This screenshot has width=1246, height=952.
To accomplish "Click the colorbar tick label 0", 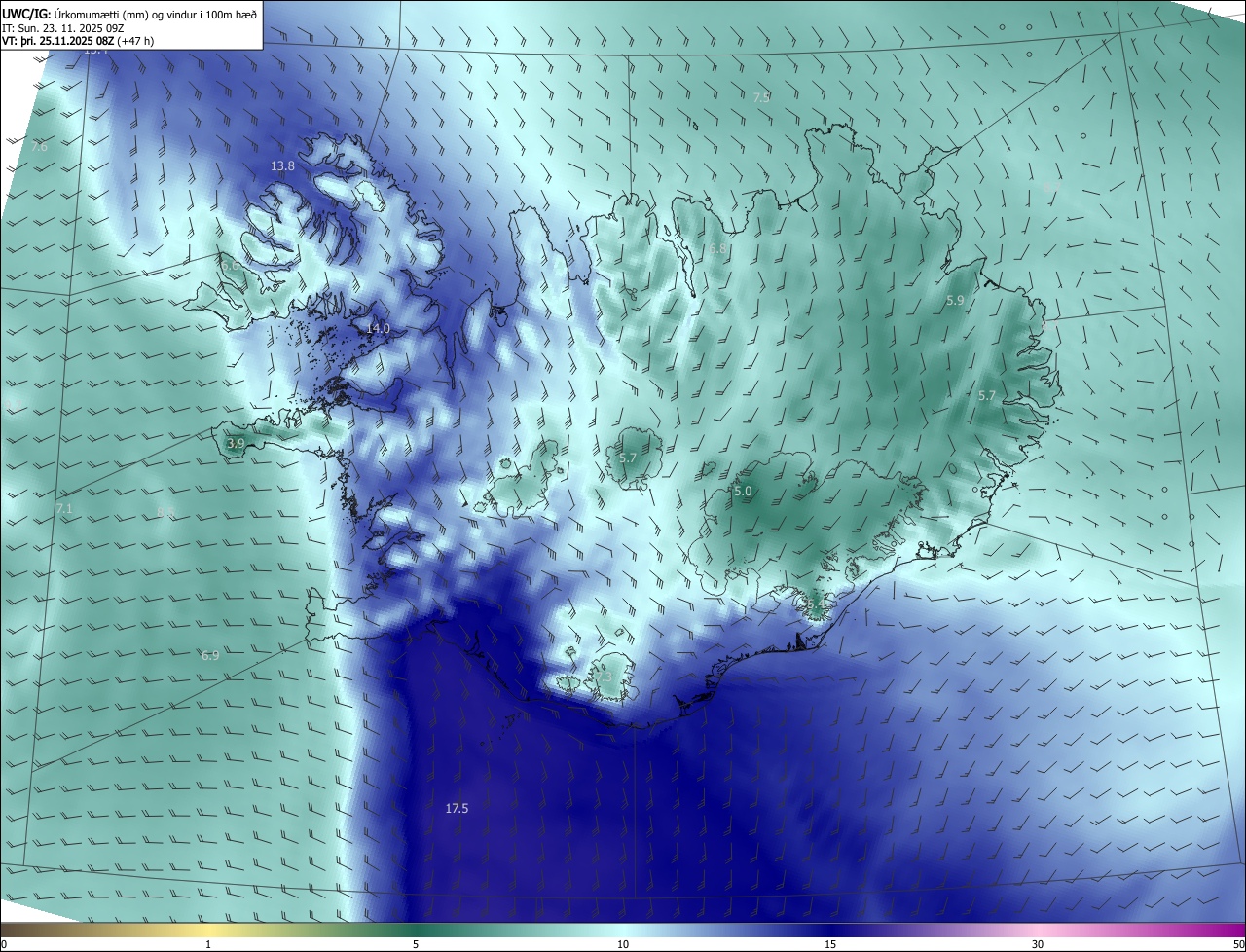I will point(4,944).
